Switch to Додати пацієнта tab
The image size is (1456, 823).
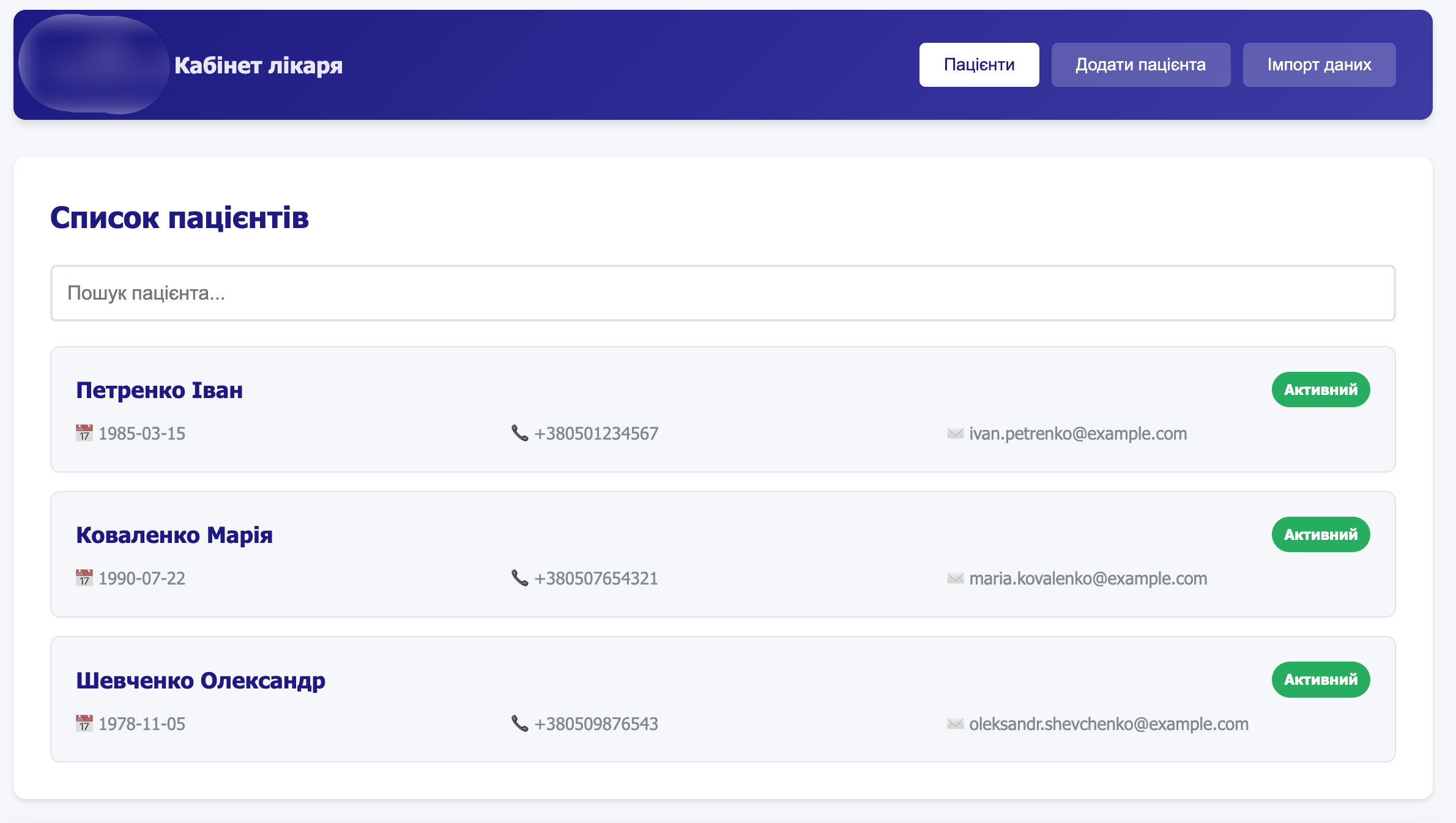coord(1140,65)
